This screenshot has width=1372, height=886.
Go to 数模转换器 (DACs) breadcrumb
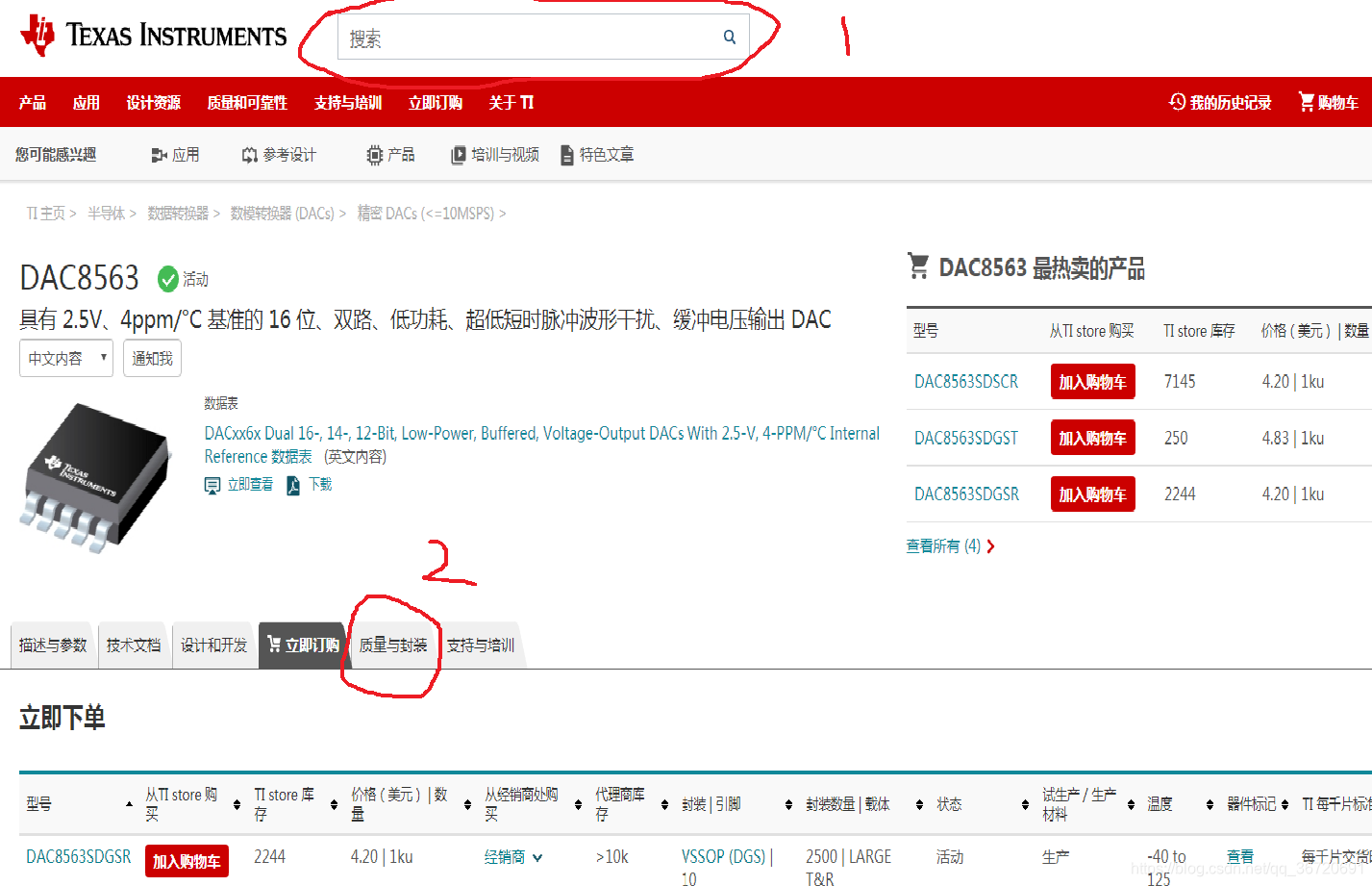click(282, 214)
